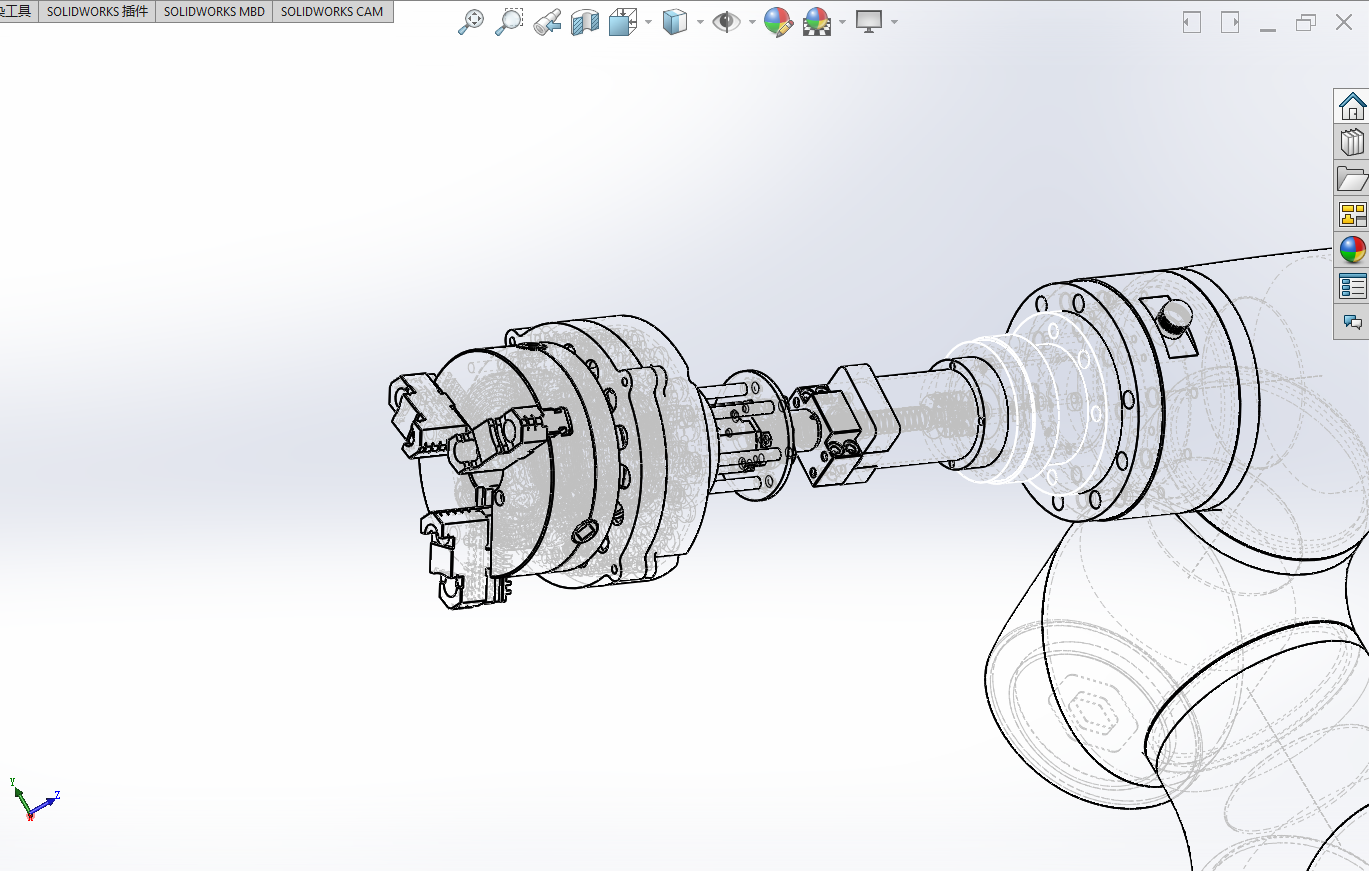Open Appearances, Scenes and Decals color ball
The image size is (1369, 871).
point(1352,250)
